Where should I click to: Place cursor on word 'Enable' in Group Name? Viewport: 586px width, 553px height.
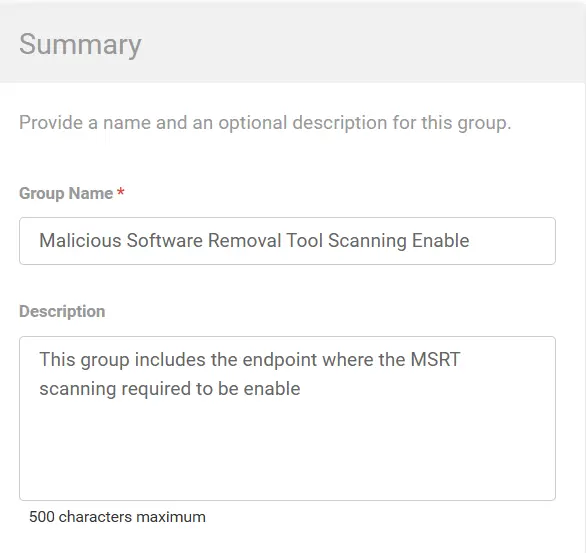440,240
